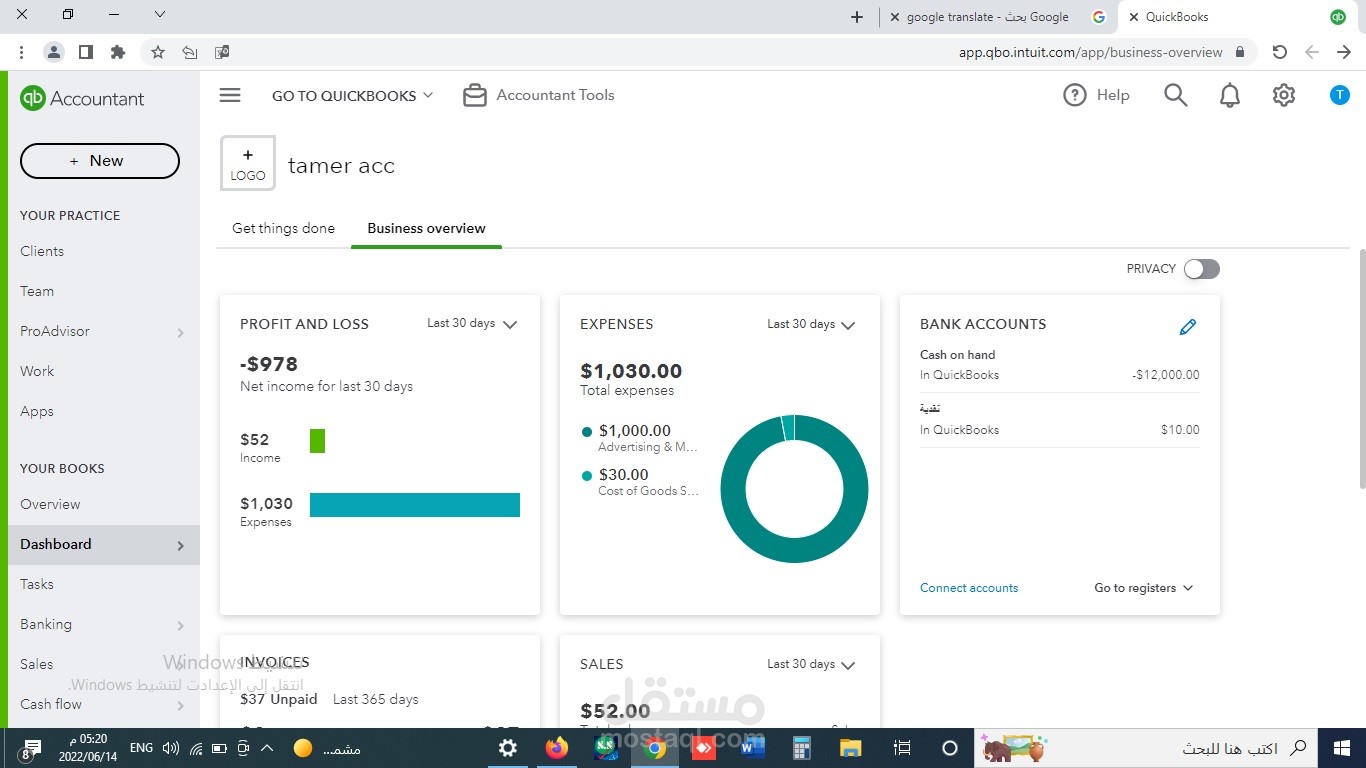Add a company logo placeholder

pos(248,163)
